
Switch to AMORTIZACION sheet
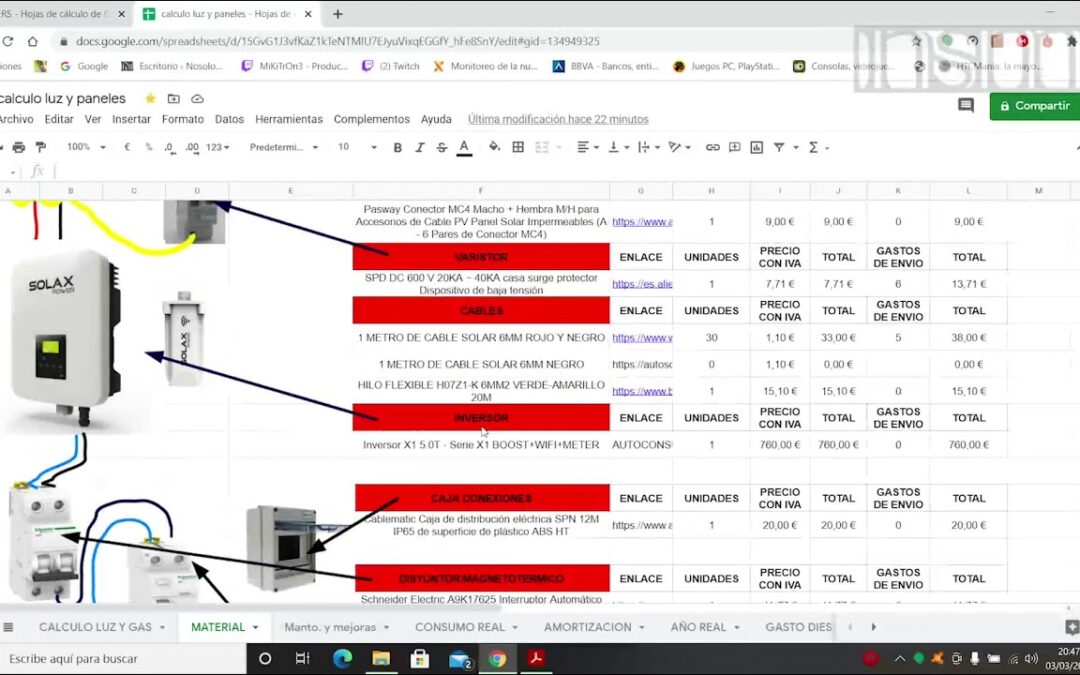click(x=588, y=627)
